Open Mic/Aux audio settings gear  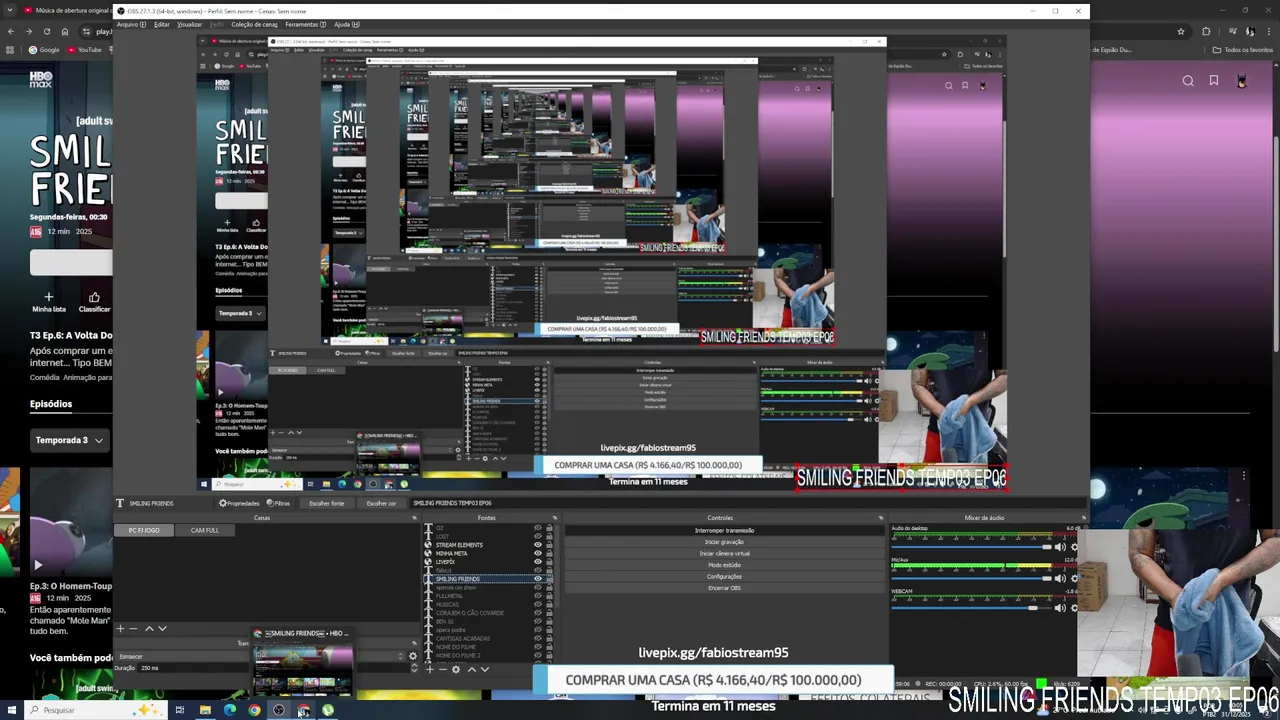[x=1074, y=578]
